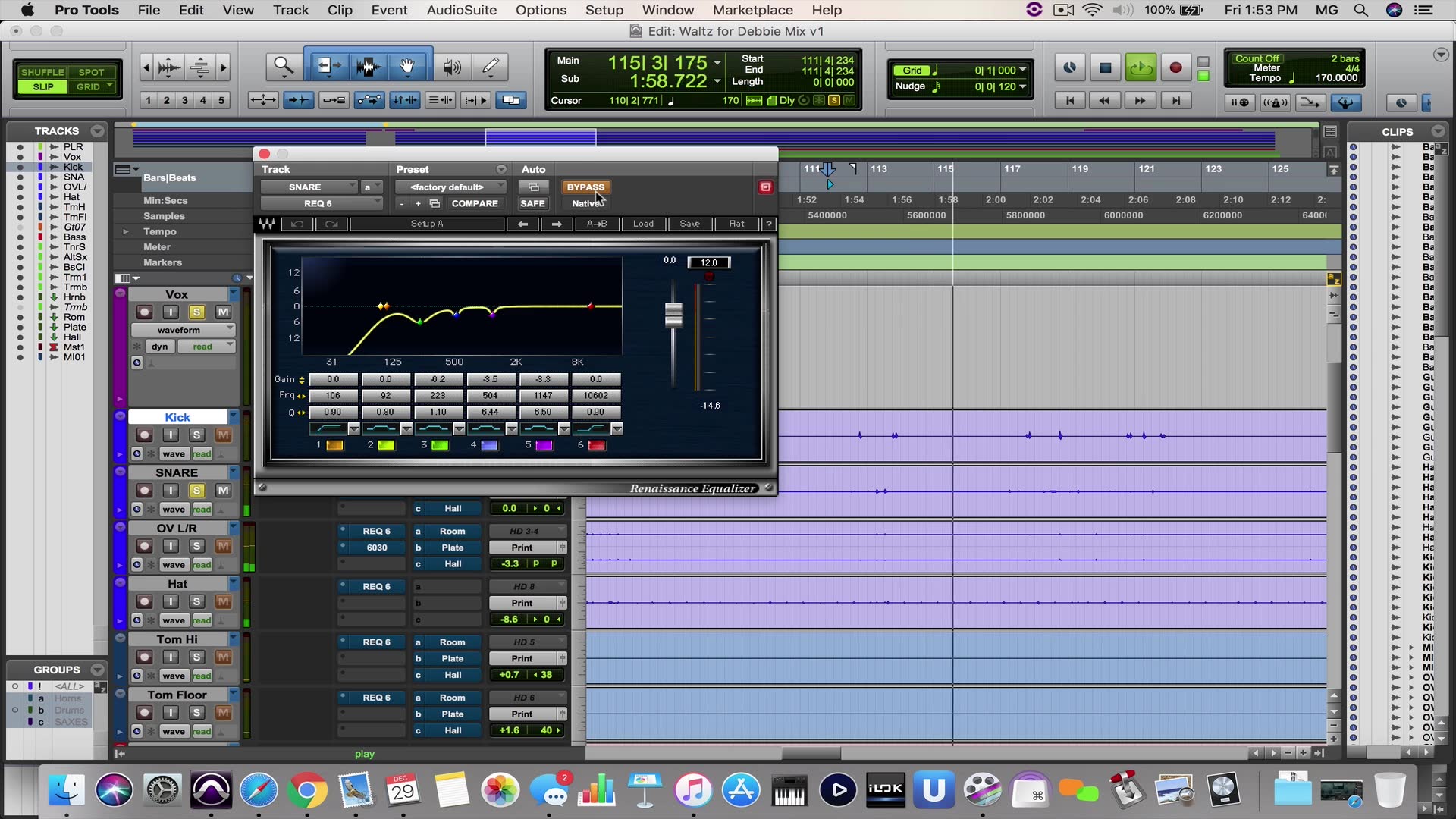Select the Pencil tool
Image resolution: width=1456 pixels, height=819 pixels.
tap(491, 67)
